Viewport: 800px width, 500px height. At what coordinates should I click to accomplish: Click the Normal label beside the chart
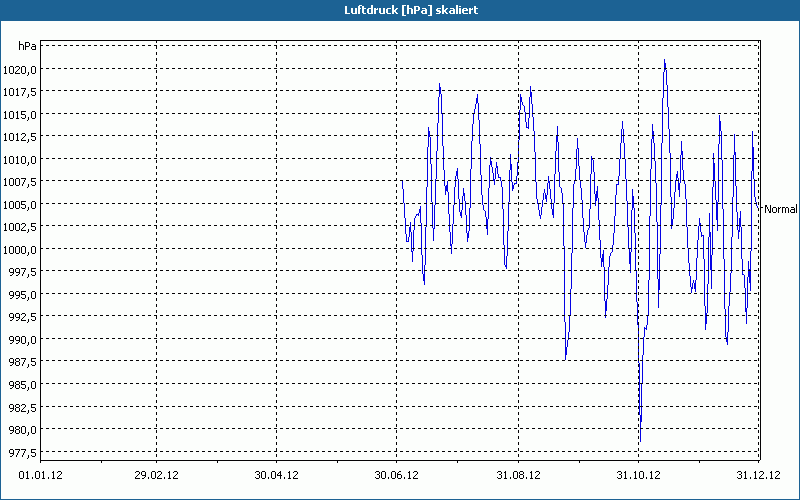click(x=781, y=209)
